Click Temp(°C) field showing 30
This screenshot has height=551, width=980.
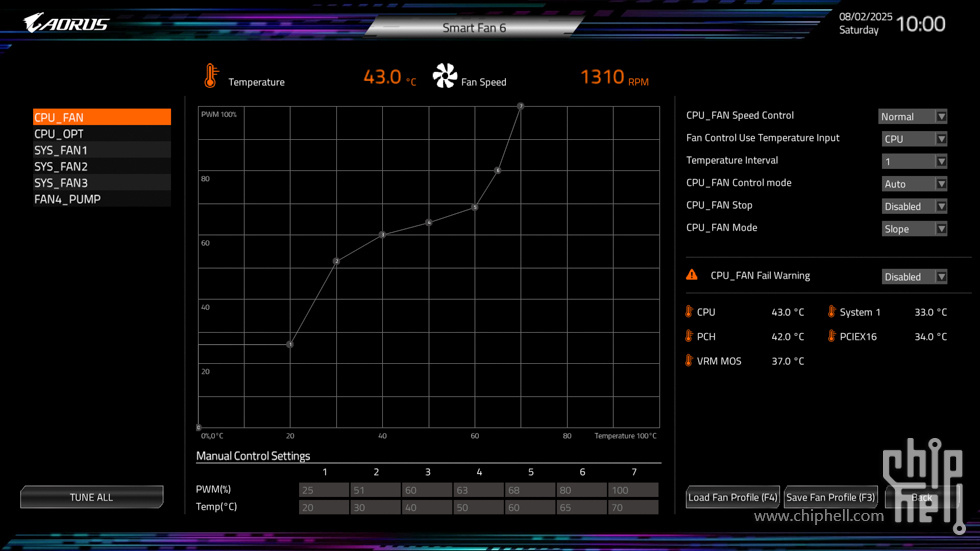click(x=376, y=507)
